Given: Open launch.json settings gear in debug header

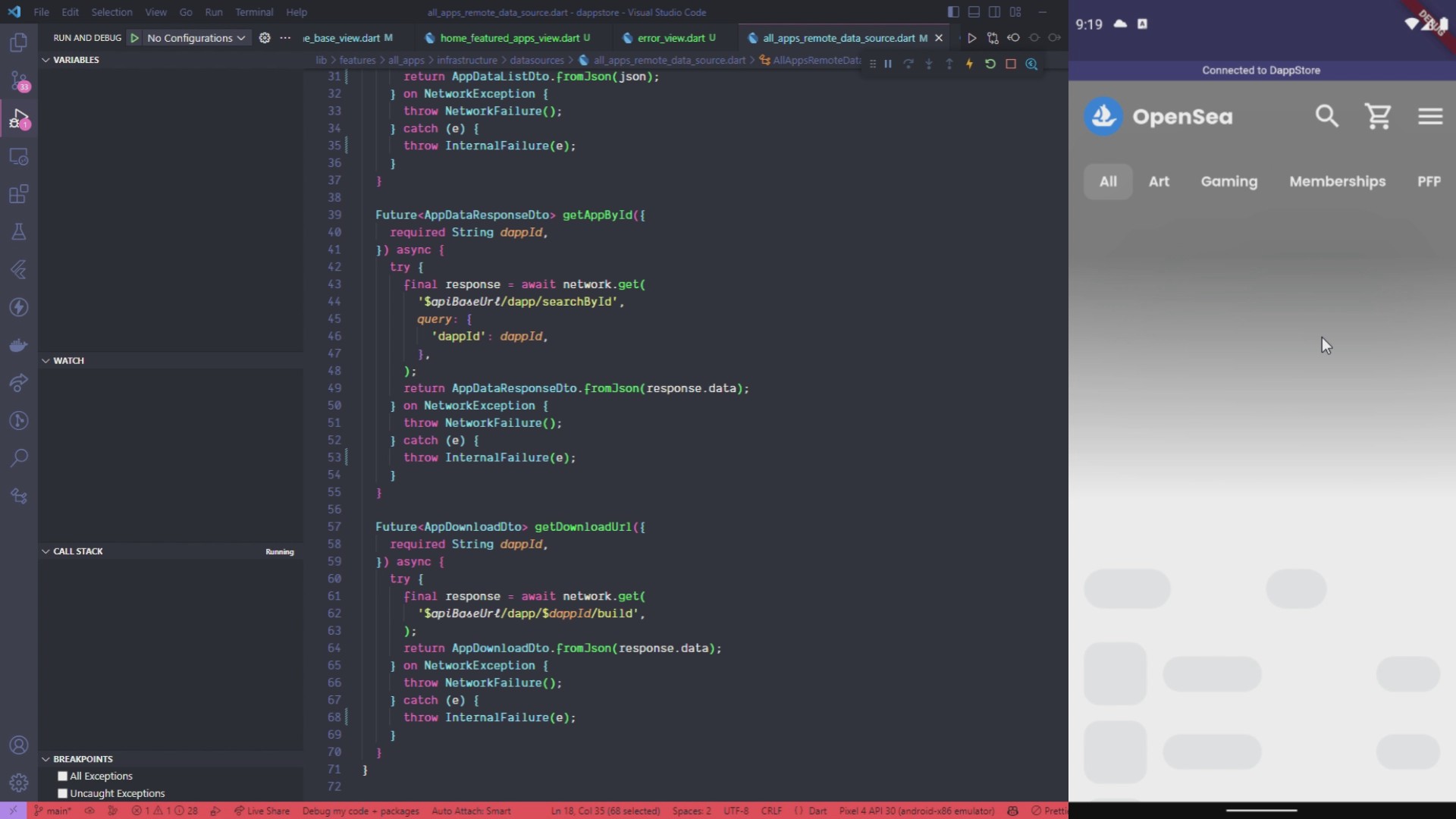Looking at the screenshot, I should tap(265, 38).
